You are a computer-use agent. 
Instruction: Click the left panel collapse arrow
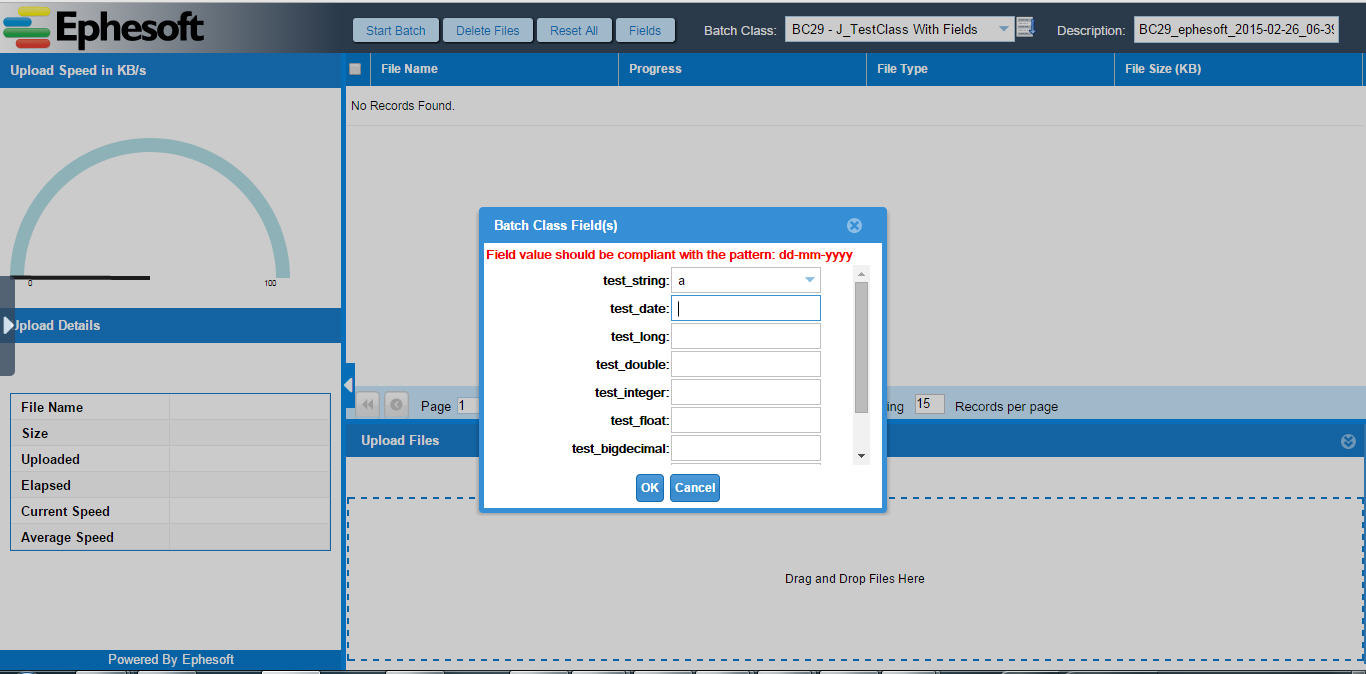[349, 385]
